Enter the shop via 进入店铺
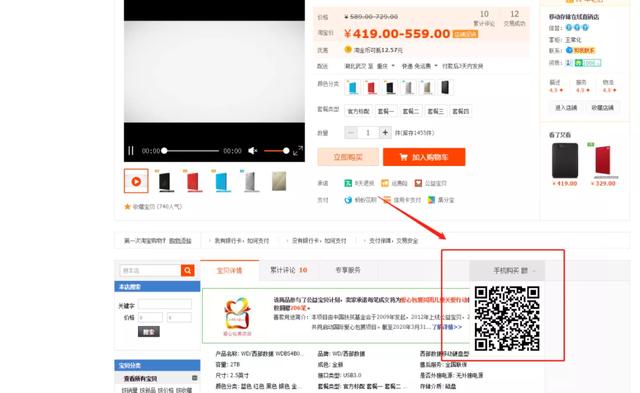The height and width of the screenshot is (393, 640). (x=566, y=108)
